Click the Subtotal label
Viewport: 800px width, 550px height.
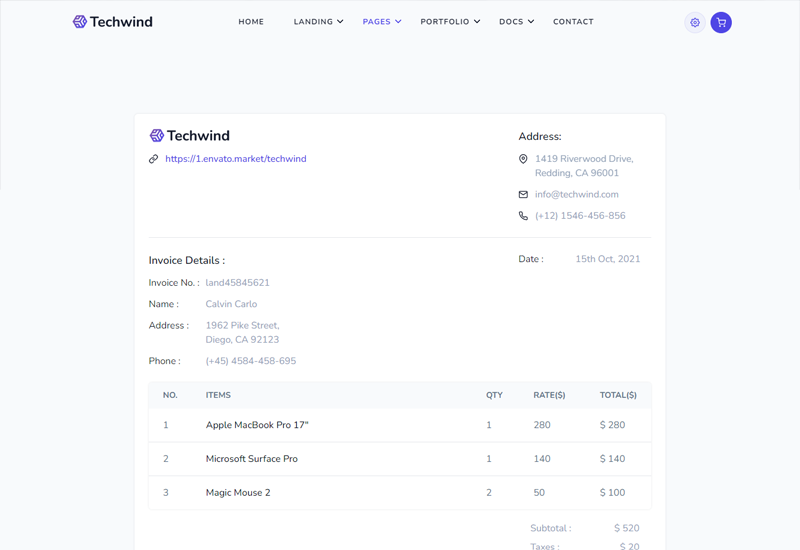click(x=551, y=528)
